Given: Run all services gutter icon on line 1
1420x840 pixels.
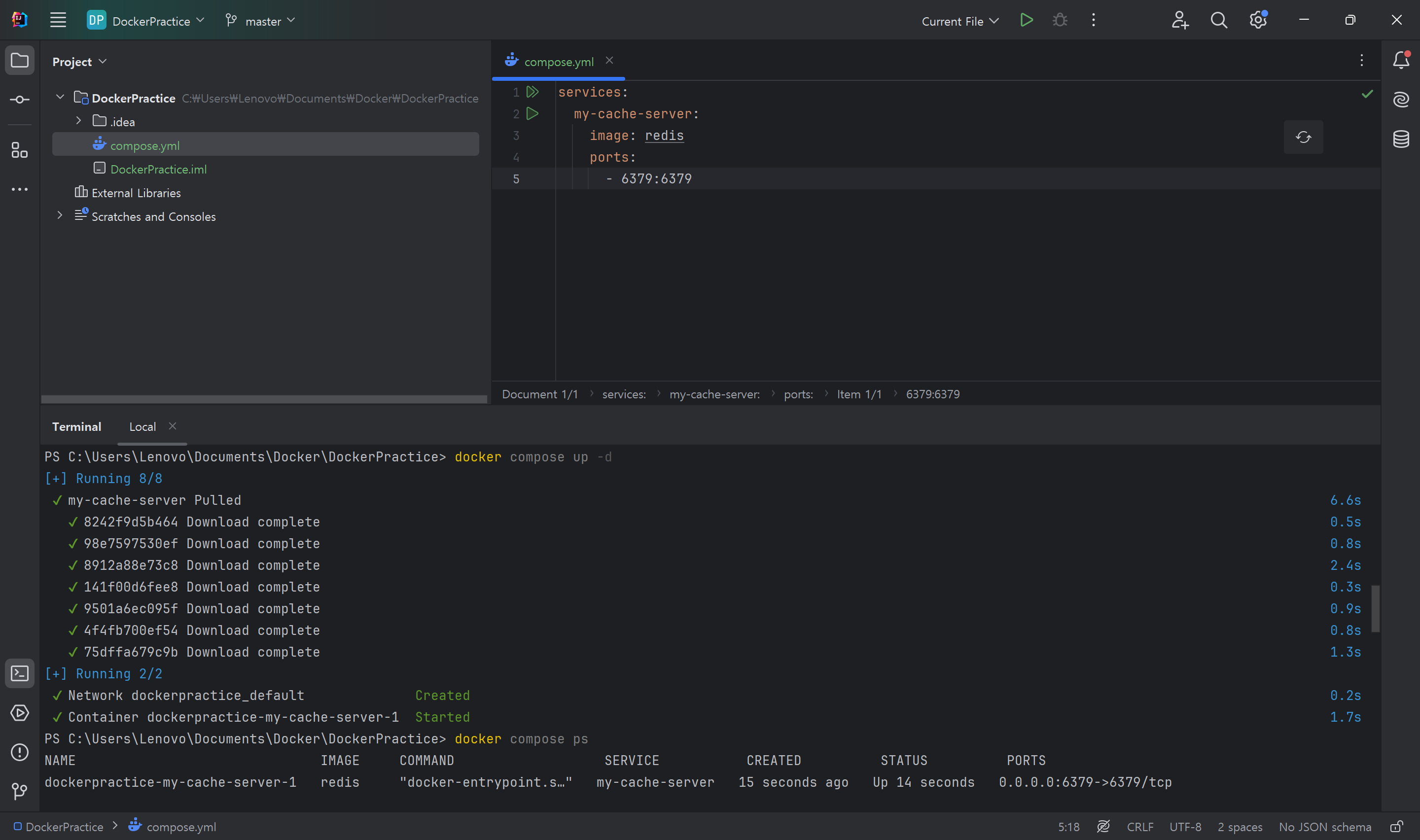Looking at the screenshot, I should [532, 92].
